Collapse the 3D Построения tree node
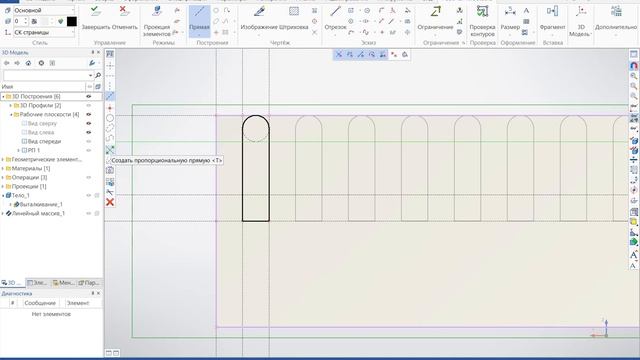640x360 pixels. (3, 96)
